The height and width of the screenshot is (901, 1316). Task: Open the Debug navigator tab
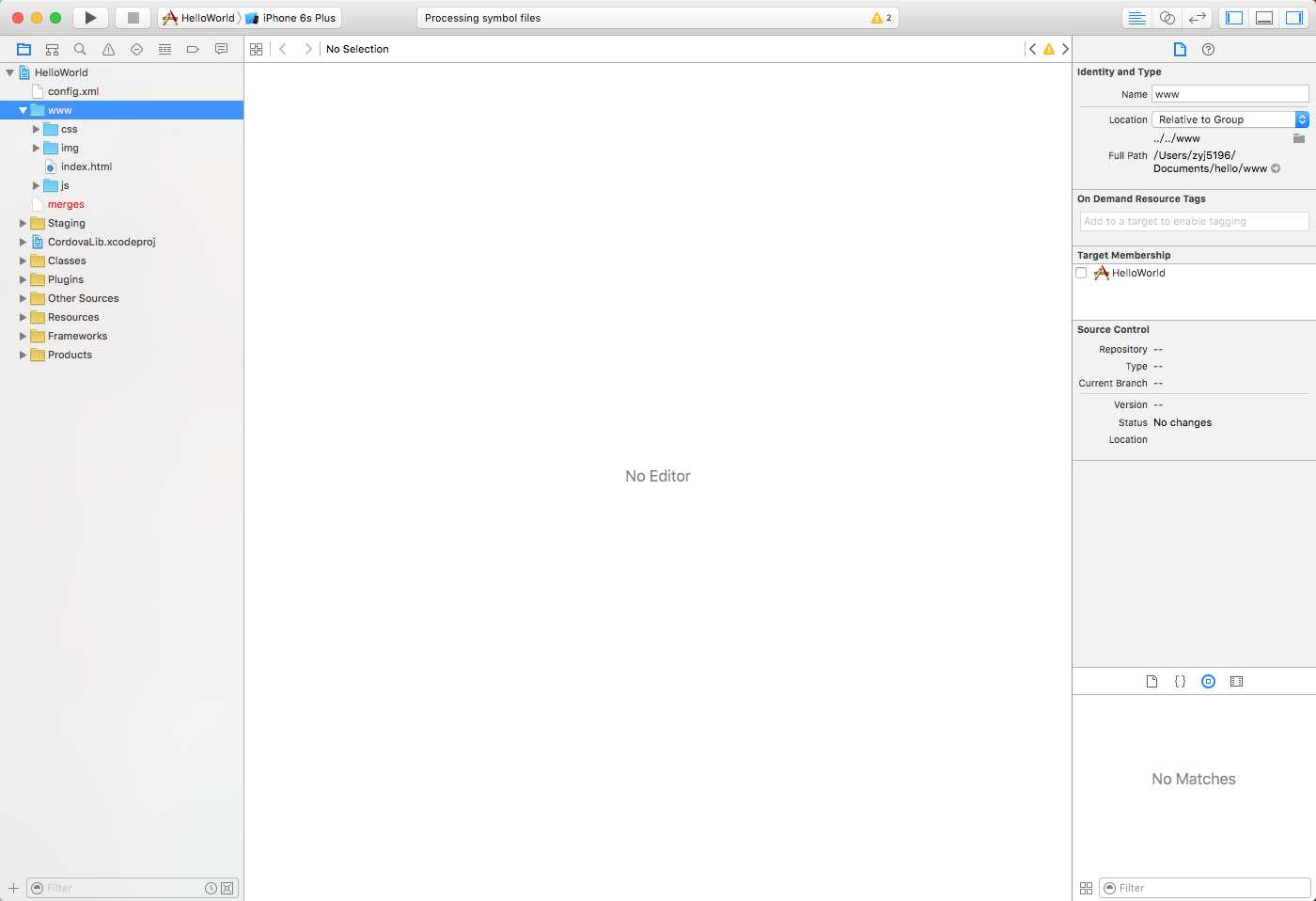coord(164,49)
